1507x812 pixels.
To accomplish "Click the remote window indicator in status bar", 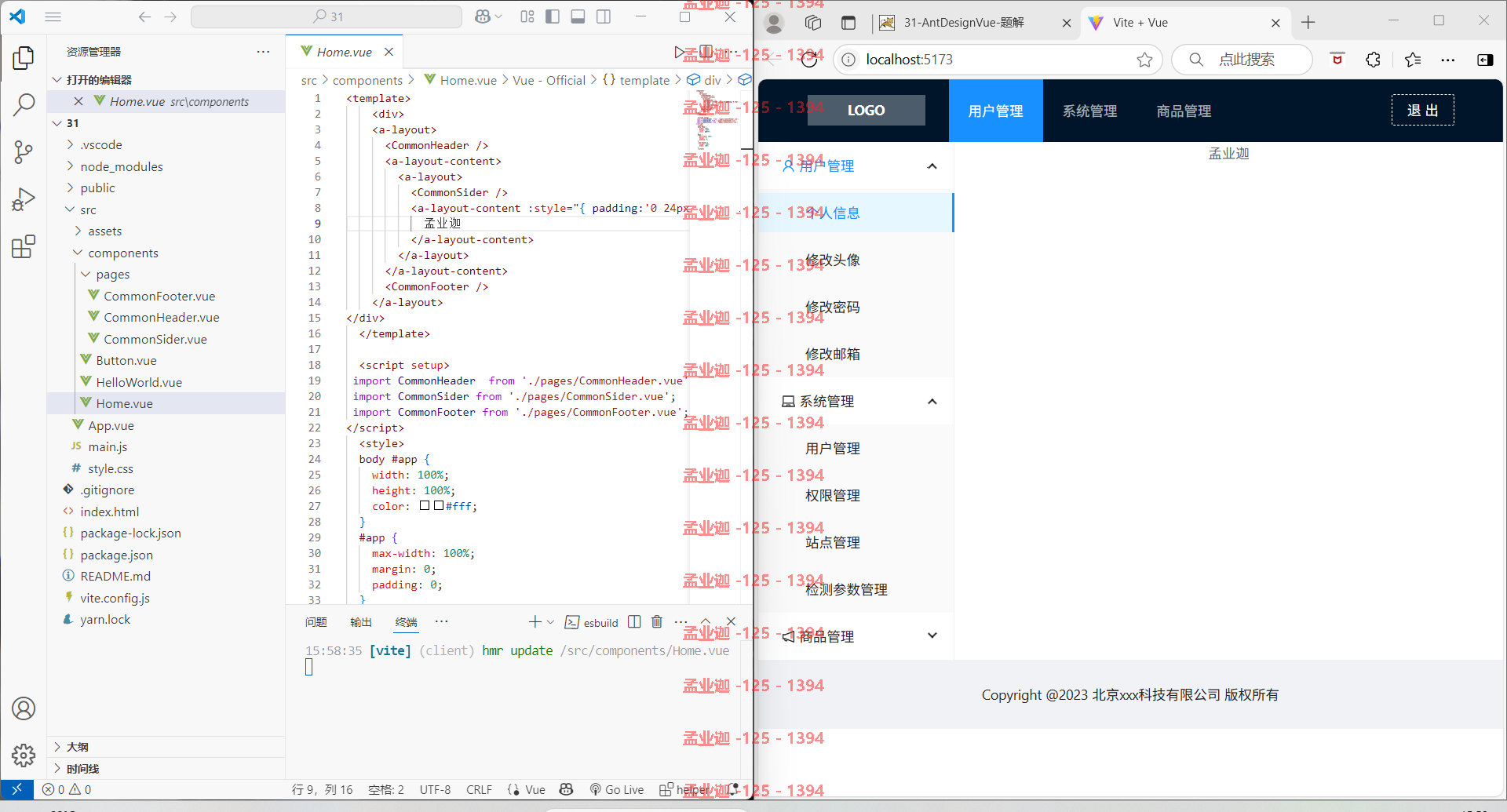I will point(16,789).
